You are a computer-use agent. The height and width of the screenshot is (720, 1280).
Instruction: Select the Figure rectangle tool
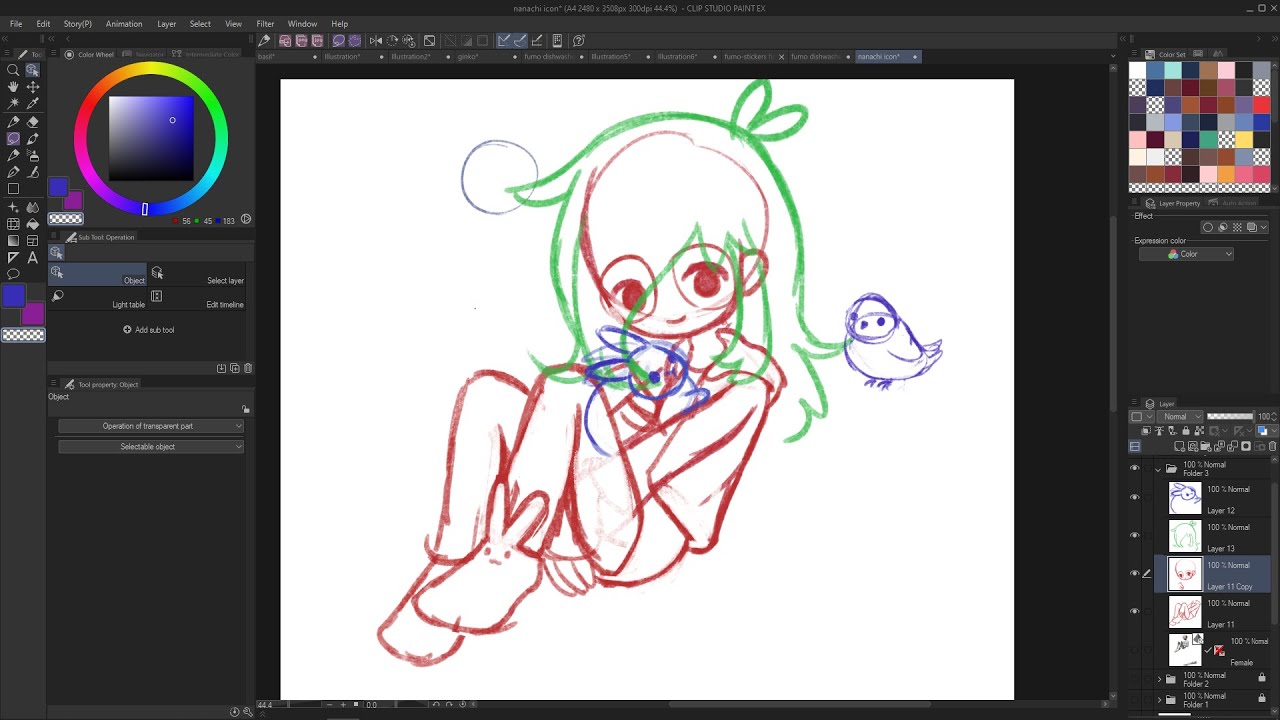13,189
